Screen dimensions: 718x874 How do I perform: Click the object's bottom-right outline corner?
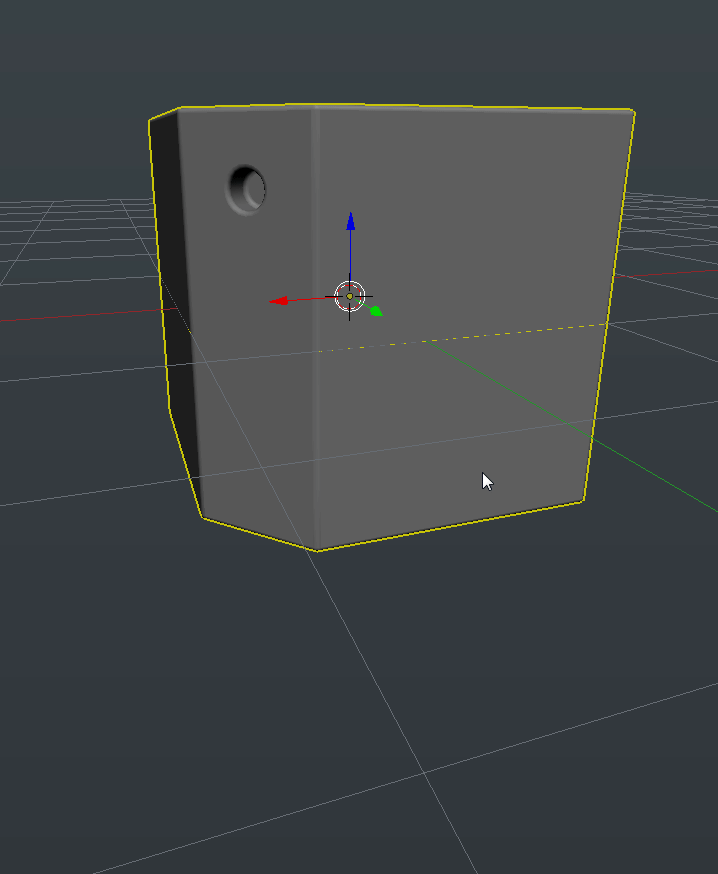[583, 501]
